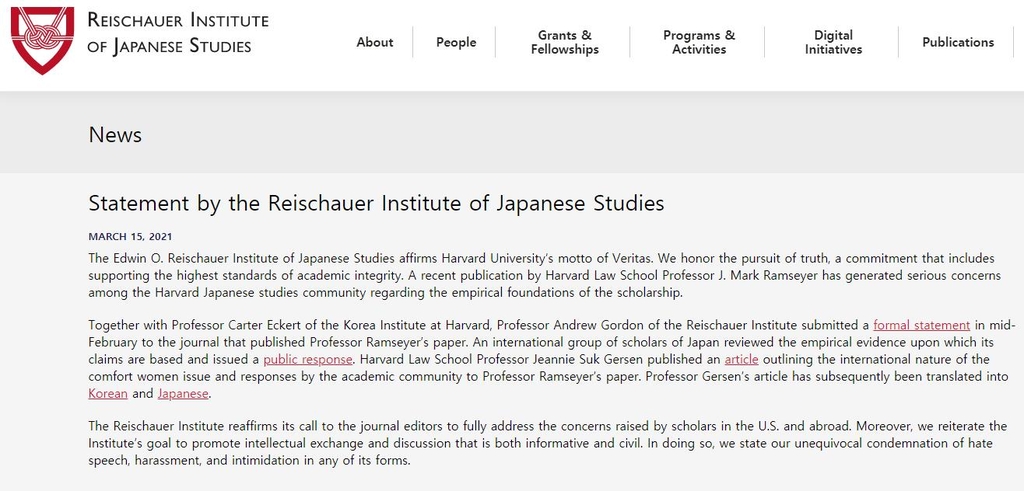Viewport: 1024px width, 491px height.
Task: Open the About menu
Action: point(375,42)
